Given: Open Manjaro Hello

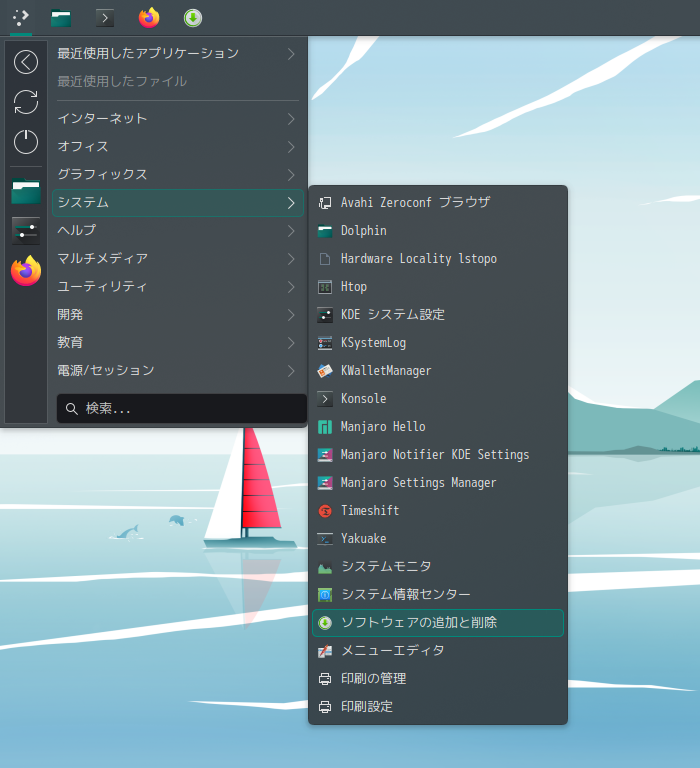Looking at the screenshot, I should [438, 427].
